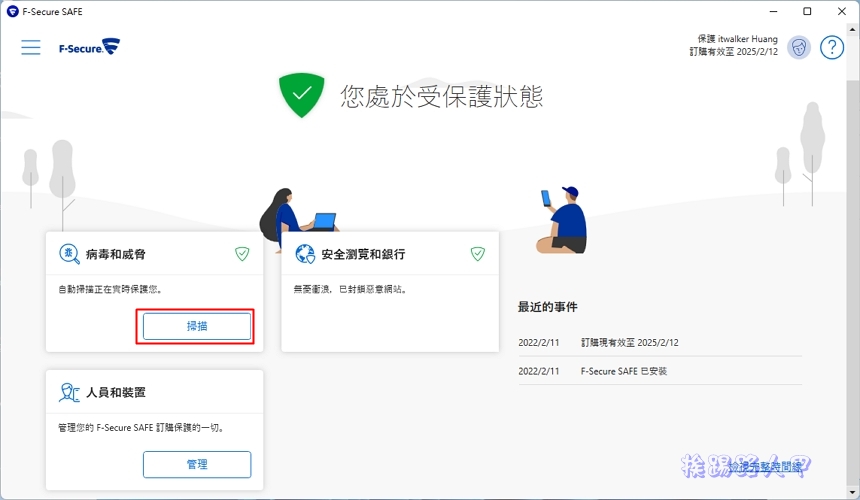
Task: Click the globe icon for 安全瀏覽和銀行
Action: point(305,254)
